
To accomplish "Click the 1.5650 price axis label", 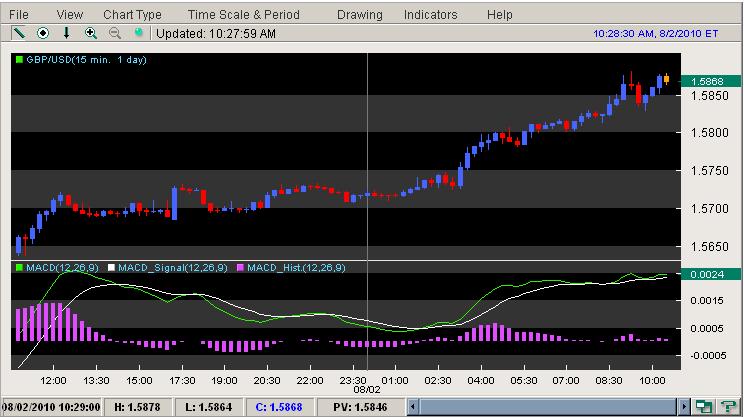I will 709,247.
